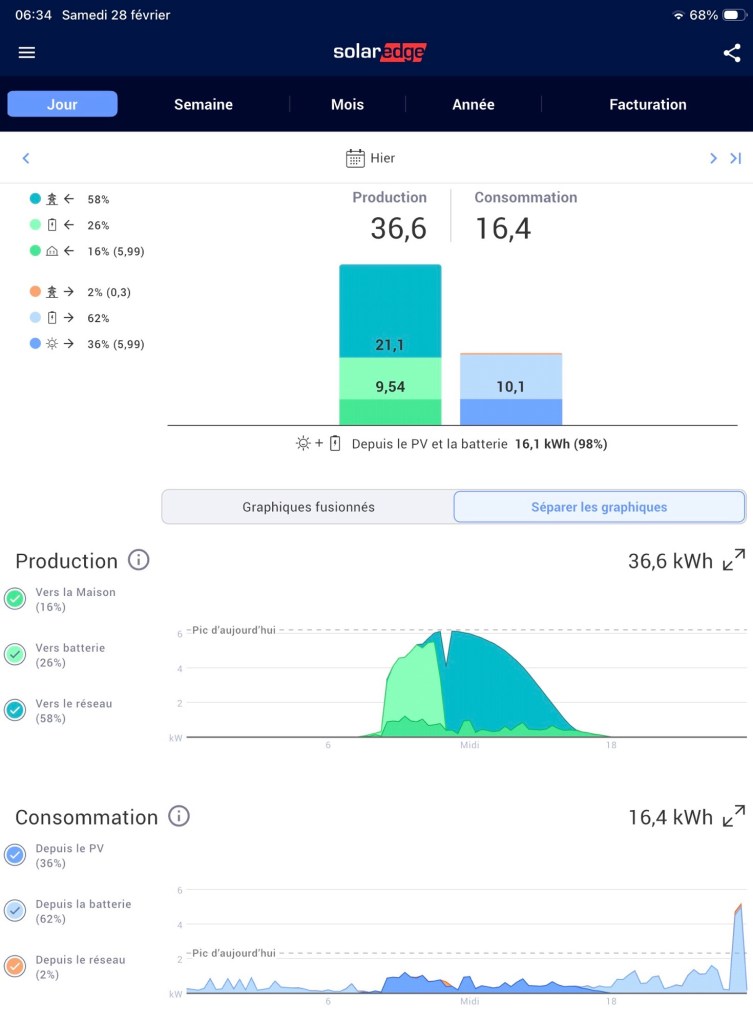Expand the Production graph fullscreen
The height and width of the screenshot is (1024, 753).
[x=733, y=560]
